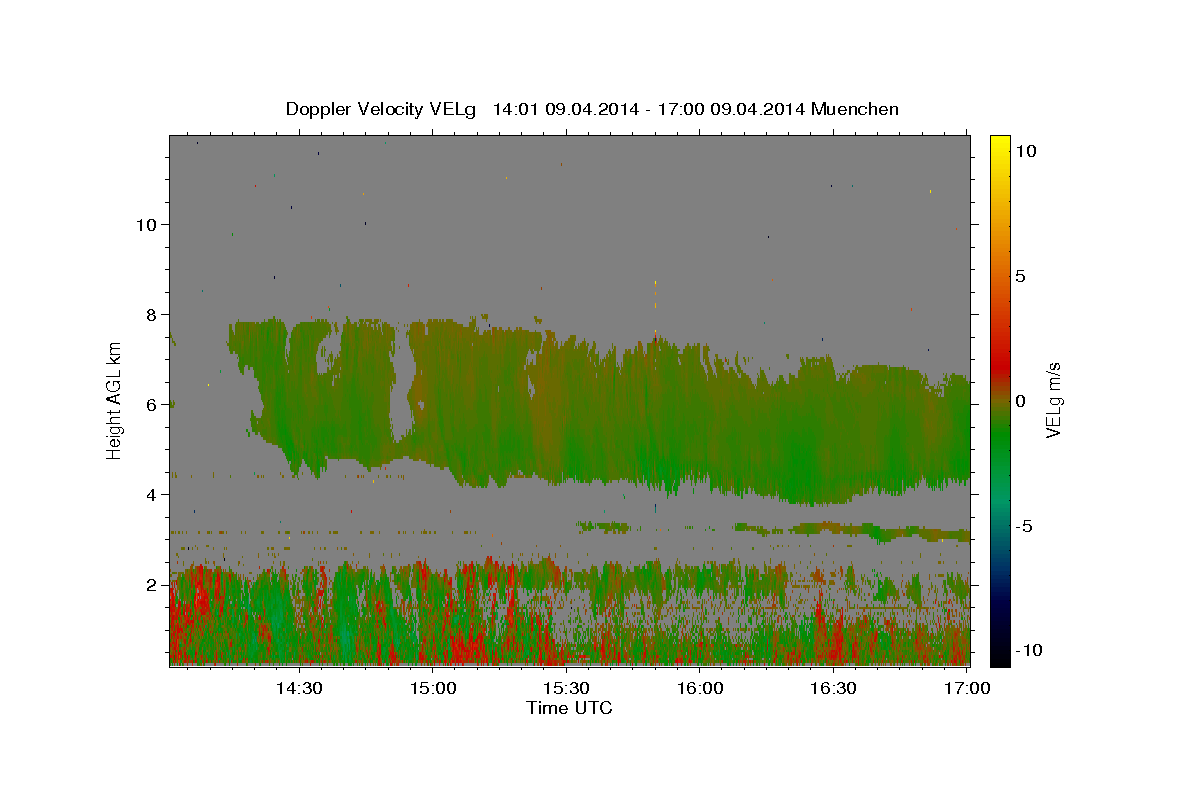Click the '17:00' time axis label
Image resolution: width=1200 pixels, height=800 pixels.
[x=967, y=688]
